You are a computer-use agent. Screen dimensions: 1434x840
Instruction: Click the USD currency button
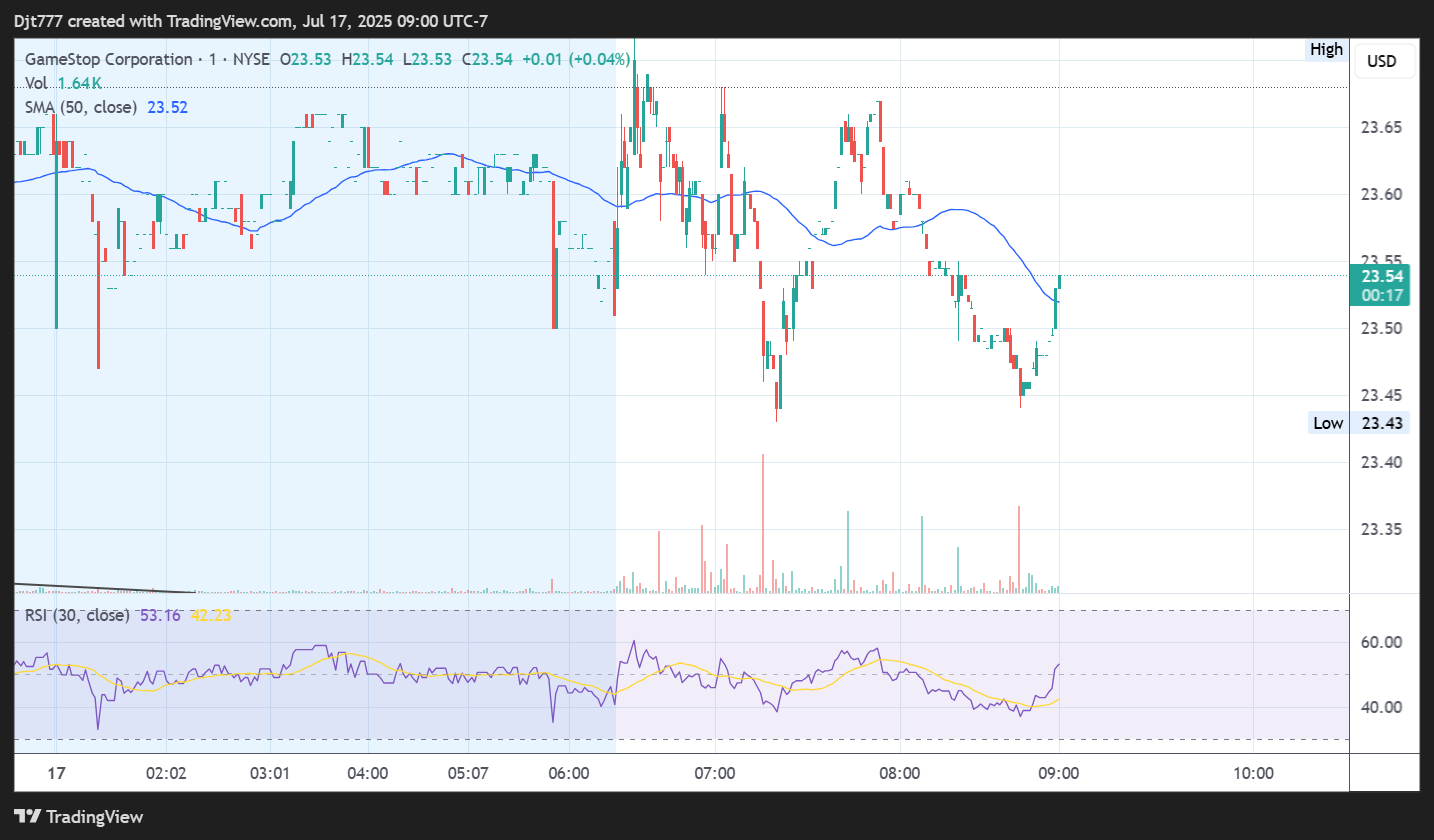click(1382, 61)
